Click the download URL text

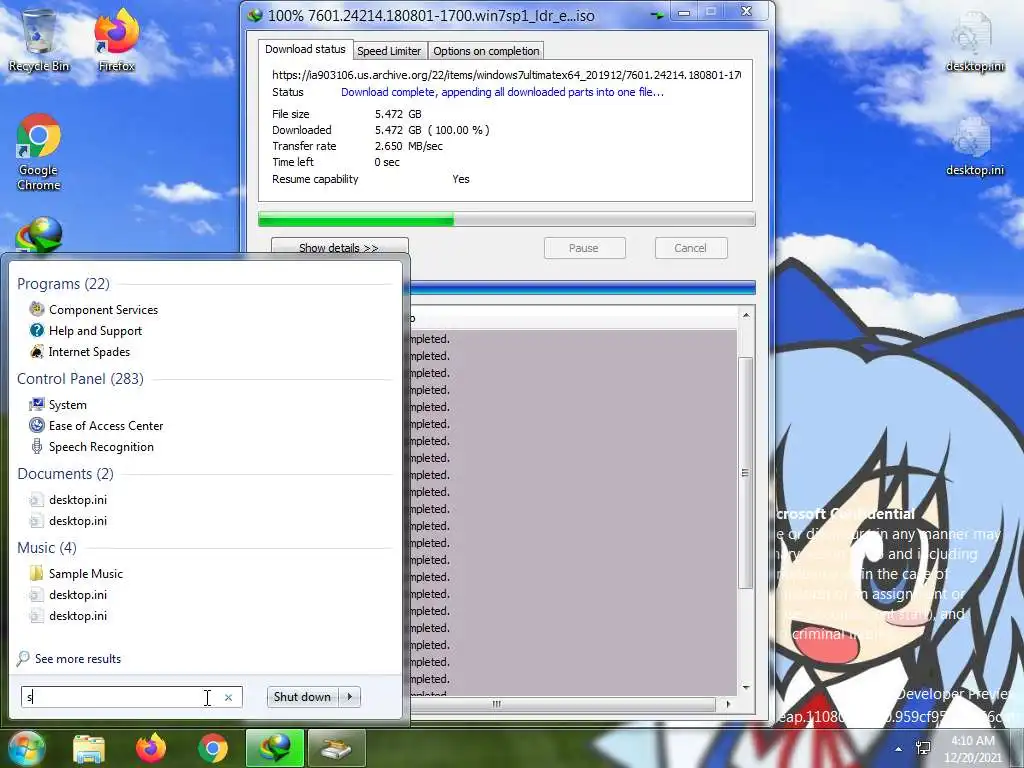coord(506,75)
